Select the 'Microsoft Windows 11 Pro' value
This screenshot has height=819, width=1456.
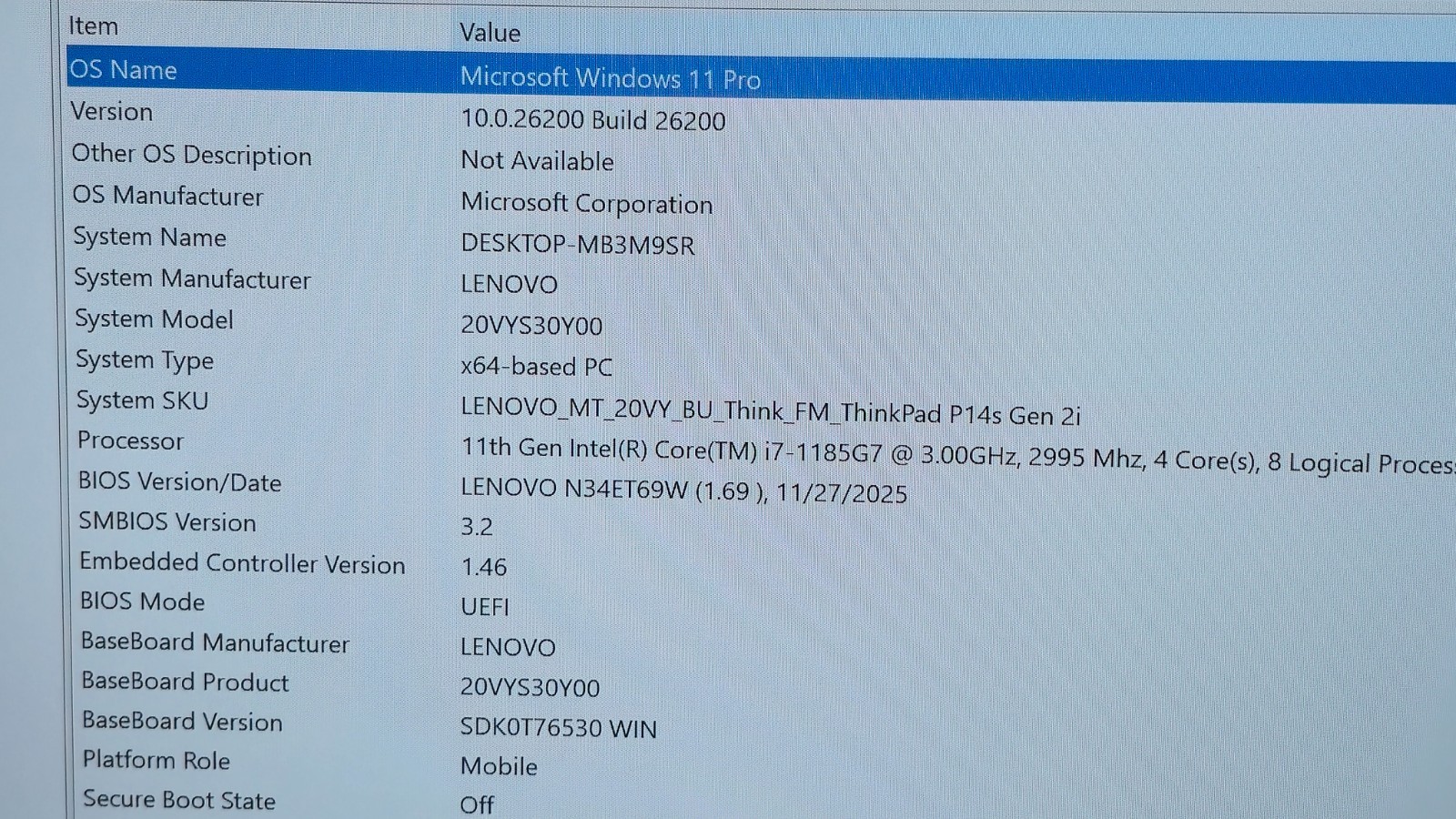(611, 78)
